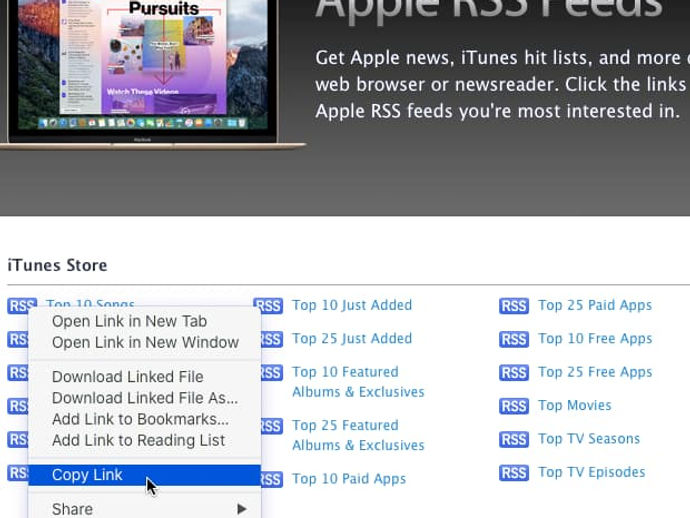Open the Top 25 Just Added feed link
This screenshot has width=690, height=518.
coord(352,338)
